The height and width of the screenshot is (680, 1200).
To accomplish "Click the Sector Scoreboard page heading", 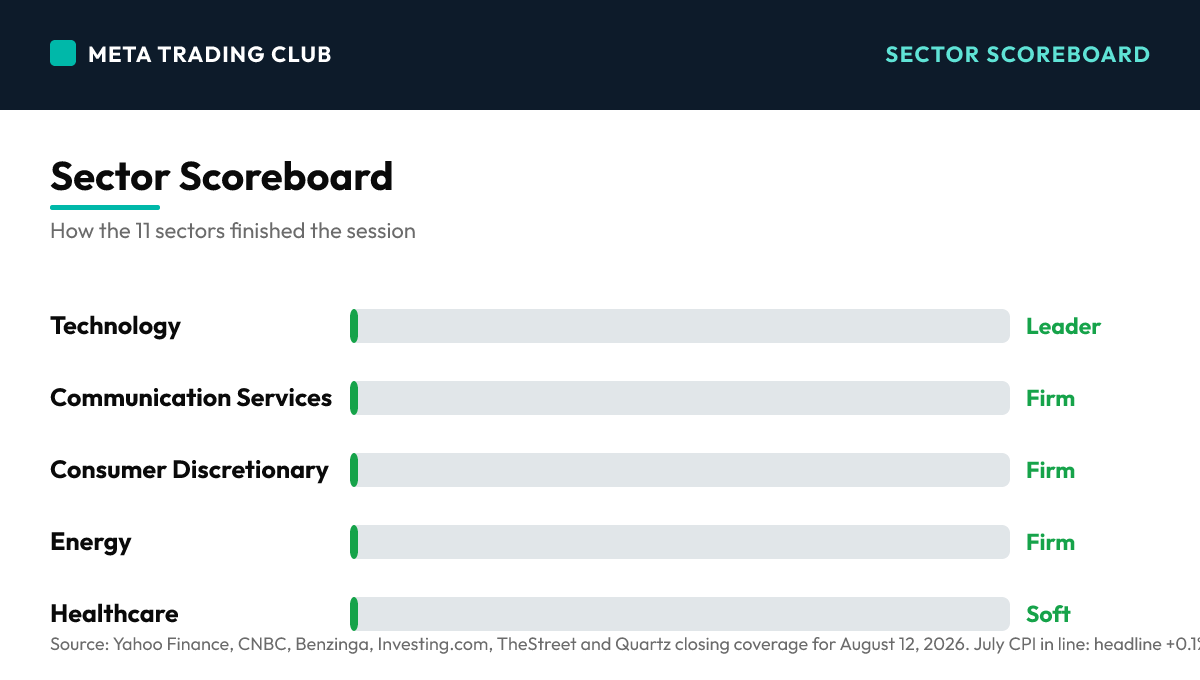I will click(222, 177).
